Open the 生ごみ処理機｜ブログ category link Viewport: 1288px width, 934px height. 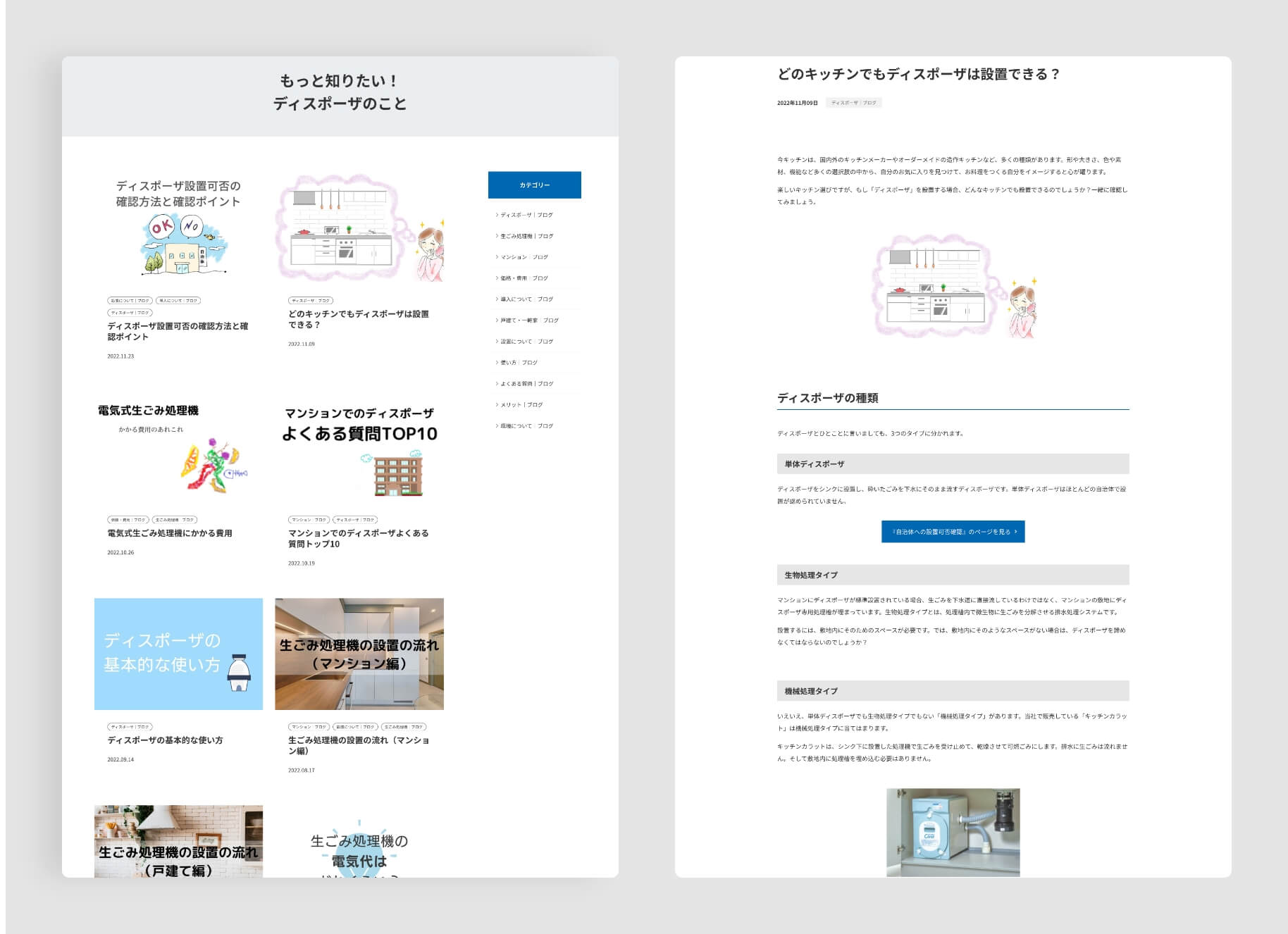pos(526,236)
